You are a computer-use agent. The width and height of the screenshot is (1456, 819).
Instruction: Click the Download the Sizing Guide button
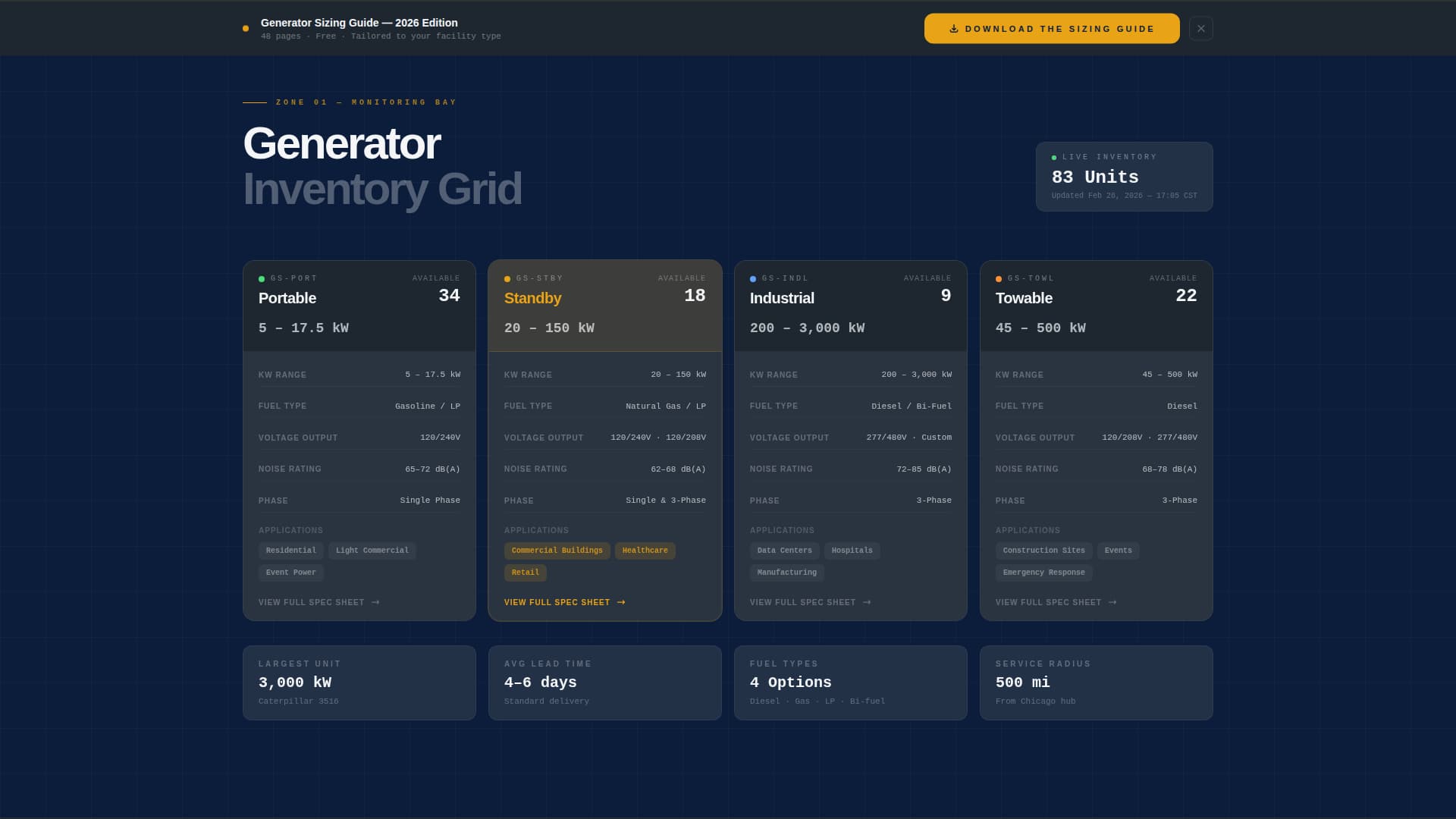coord(1051,28)
